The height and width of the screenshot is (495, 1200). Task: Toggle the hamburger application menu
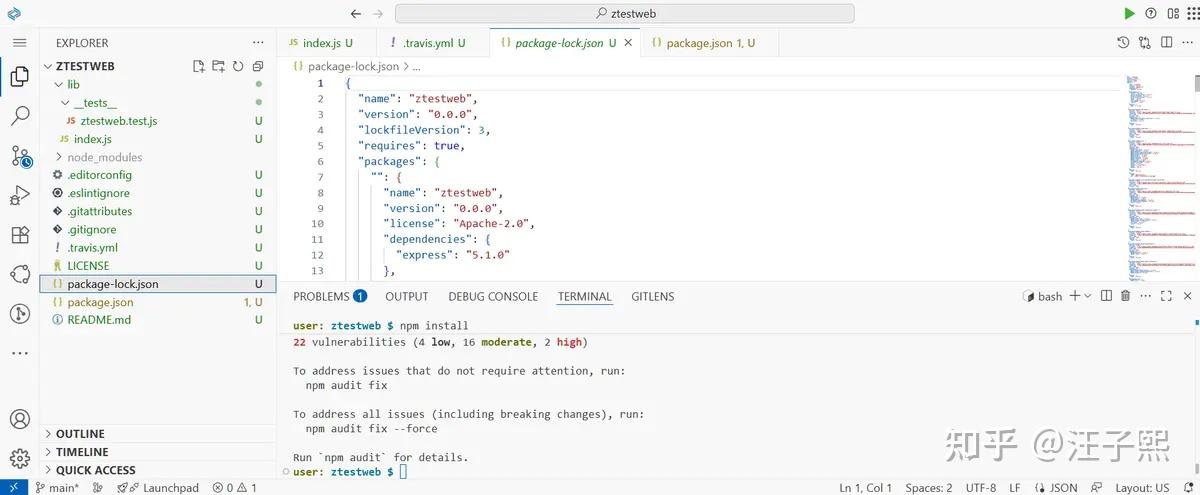pyautogui.click(x=19, y=43)
